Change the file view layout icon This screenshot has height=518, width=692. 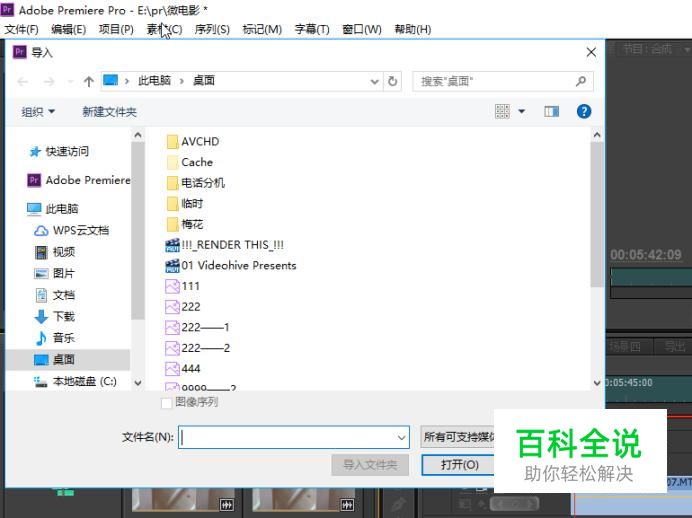502,111
